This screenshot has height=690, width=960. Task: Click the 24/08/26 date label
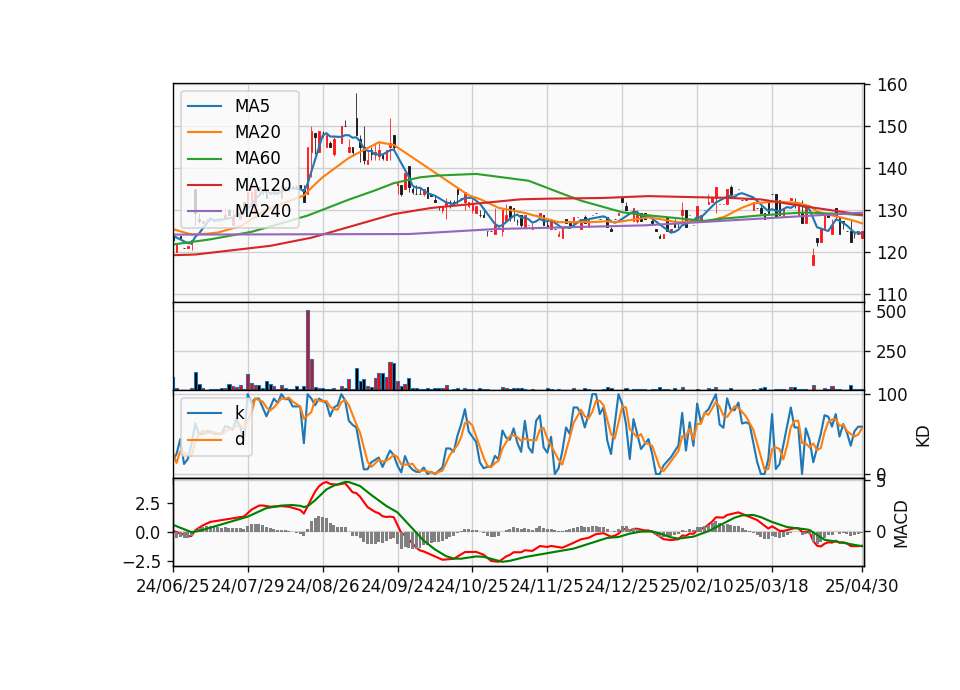pyautogui.click(x=323, y=586)
